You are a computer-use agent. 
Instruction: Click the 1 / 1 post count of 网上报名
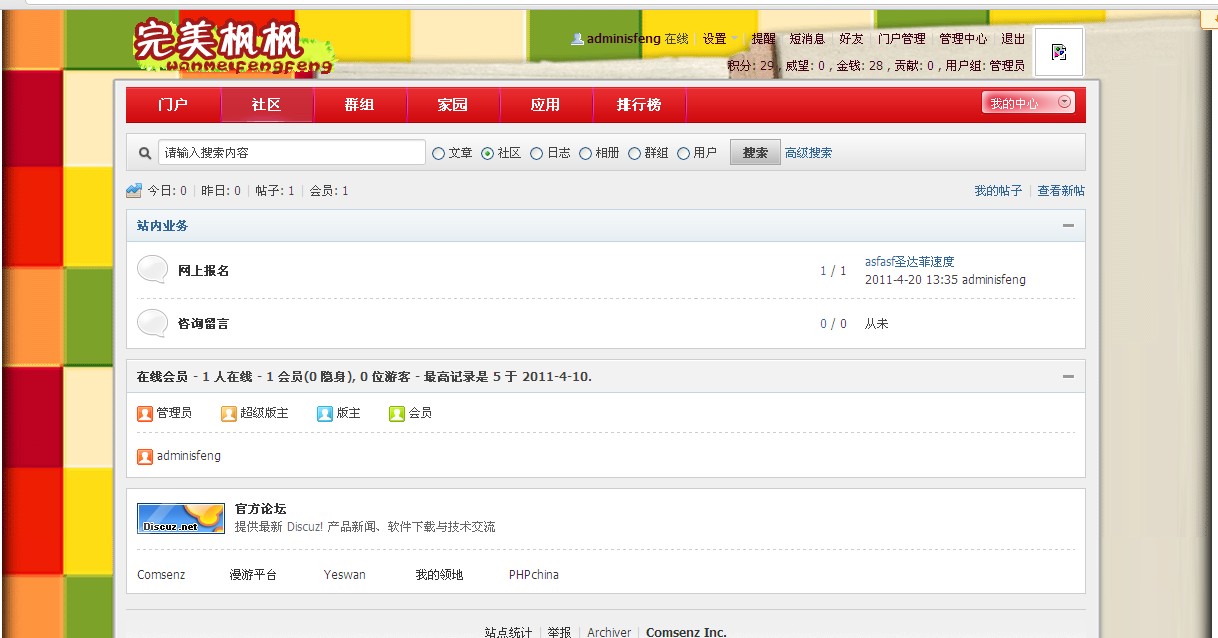833,271
